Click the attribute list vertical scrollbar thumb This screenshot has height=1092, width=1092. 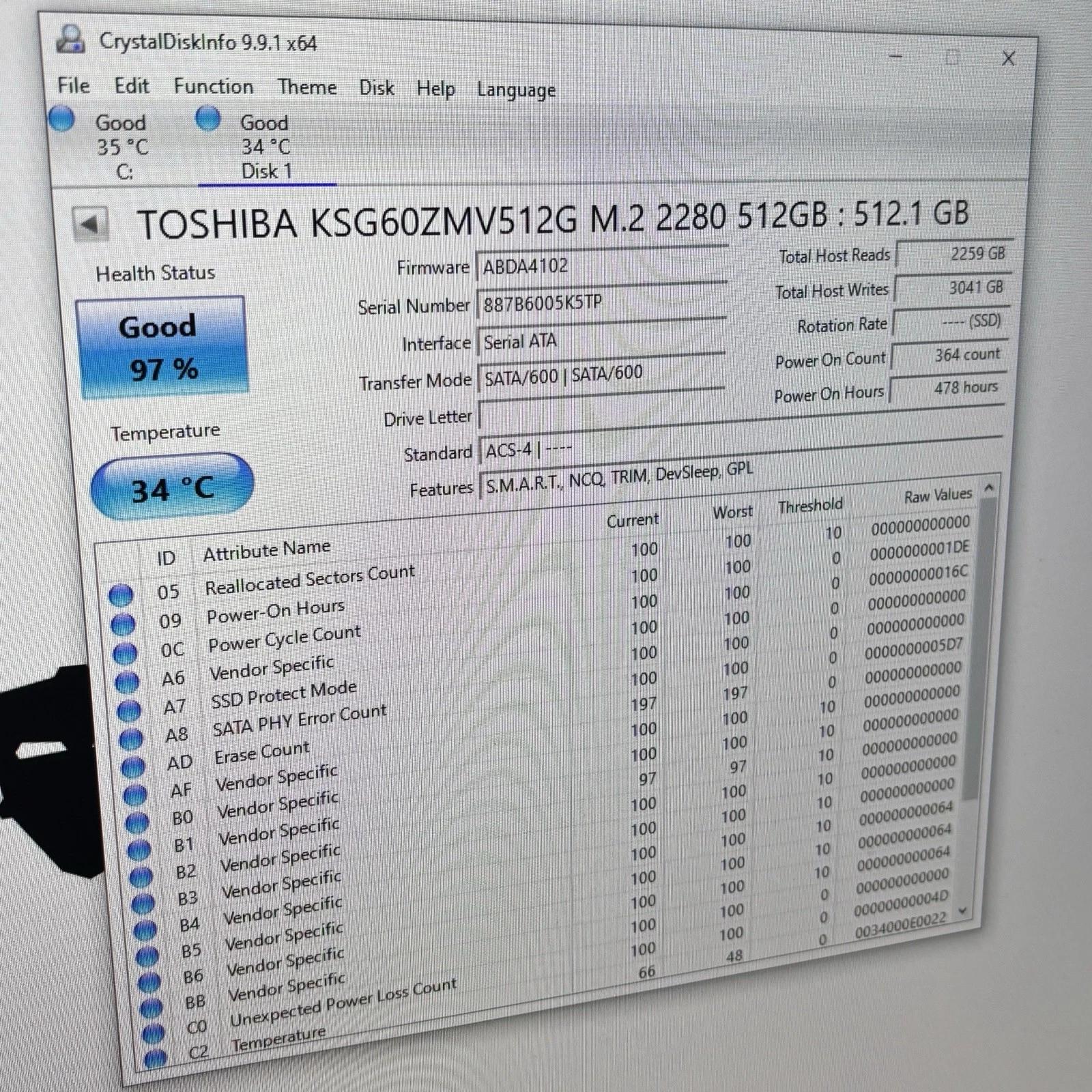click(x=979, y=648)
